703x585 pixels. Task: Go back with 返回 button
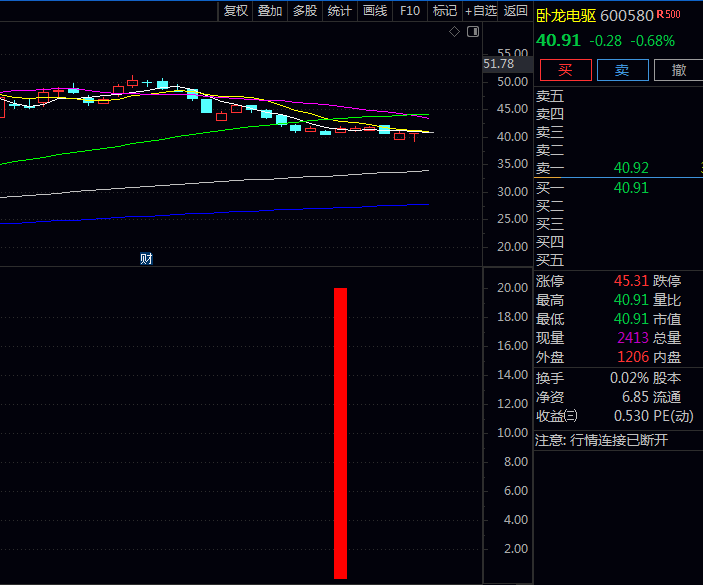click(x=515, y=11)
